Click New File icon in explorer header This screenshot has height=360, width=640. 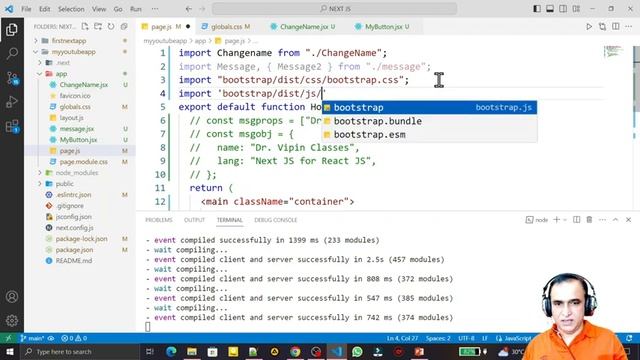(85, 27)
